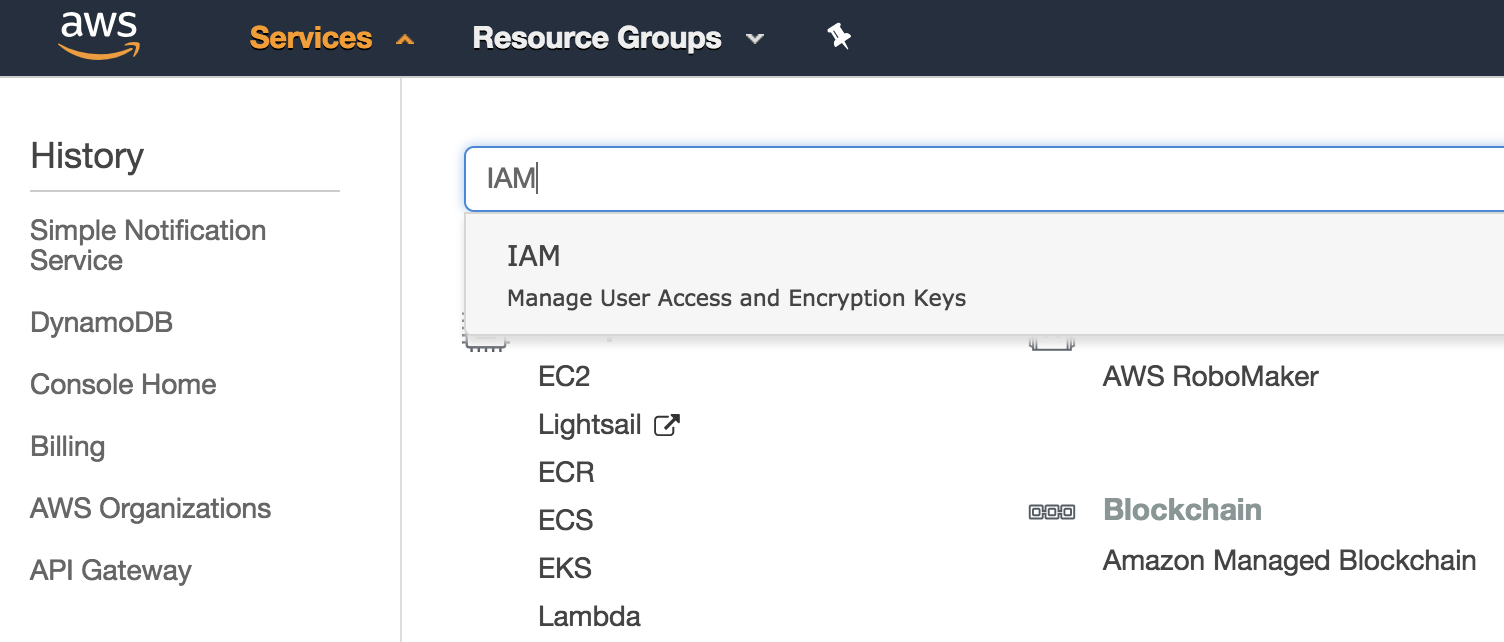Viewport: 1504px width, 642px height.
Task: Open the Lightsail service
Action: (590, 425)
